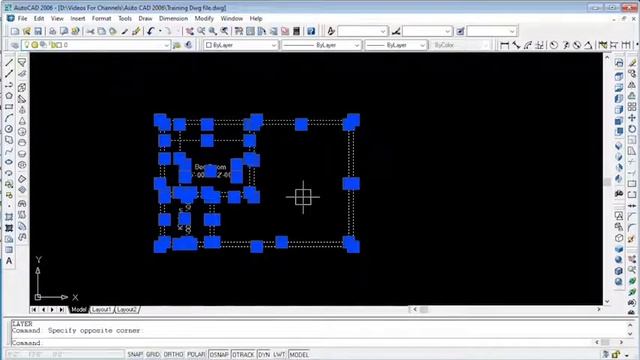Select the Pan Realtime tool
640x360 pixels.
click(190, 31)
